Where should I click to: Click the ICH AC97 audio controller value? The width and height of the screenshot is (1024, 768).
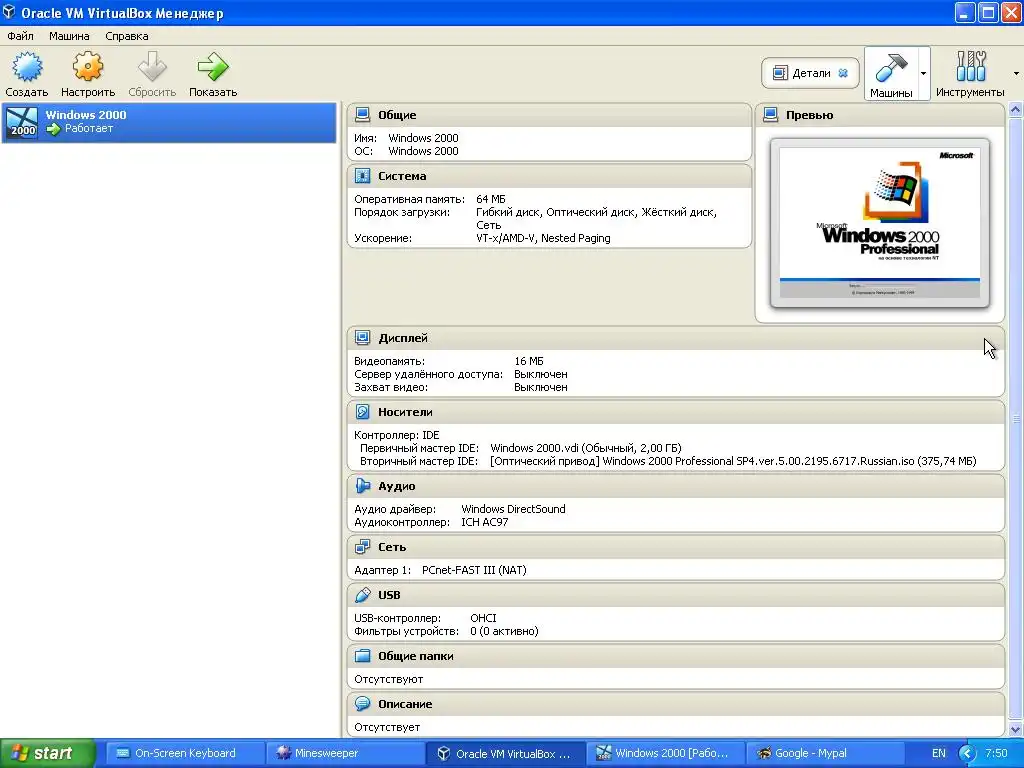pyautogui.click(x=485, y=522)
